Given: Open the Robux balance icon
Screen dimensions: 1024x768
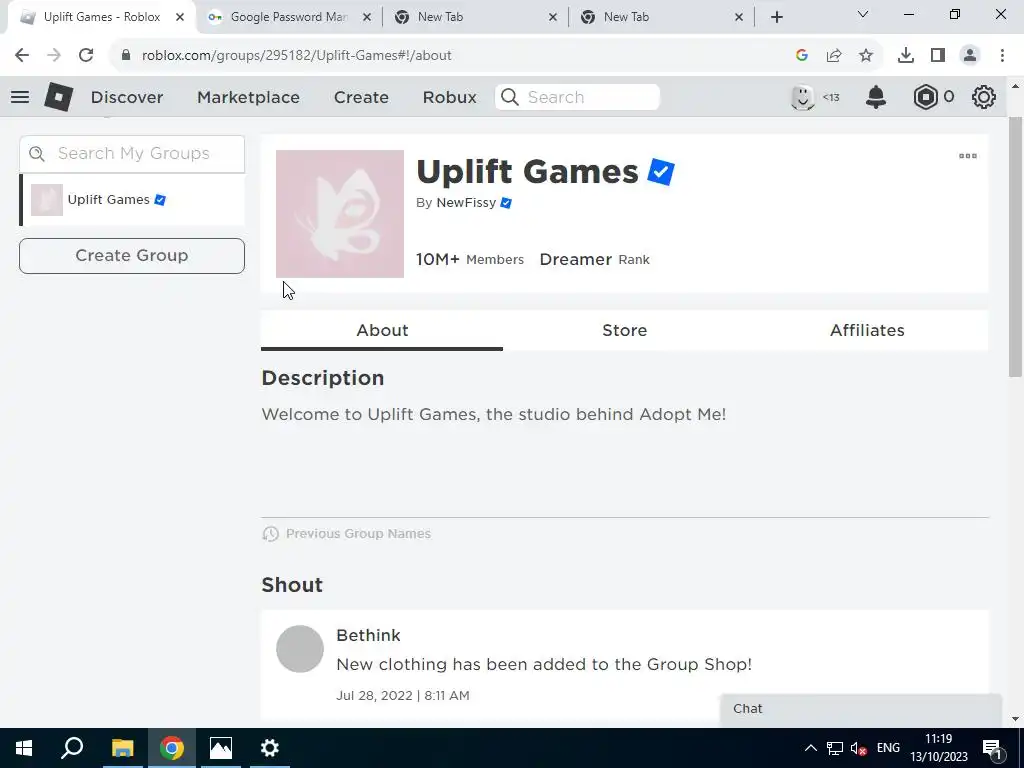Looking at the screenshot, I should pos(925,97).
